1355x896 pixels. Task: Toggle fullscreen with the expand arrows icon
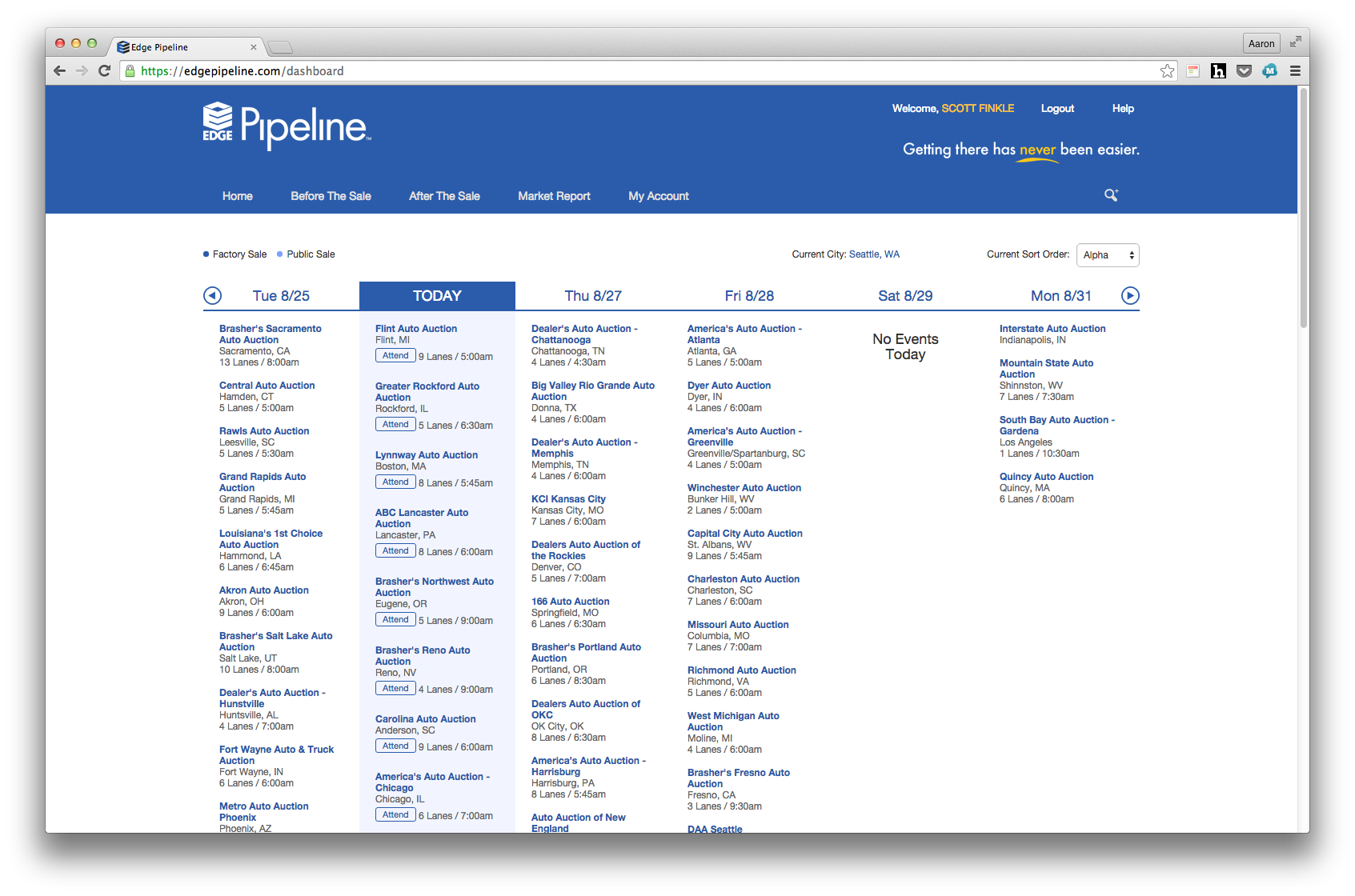point(1295,42)
